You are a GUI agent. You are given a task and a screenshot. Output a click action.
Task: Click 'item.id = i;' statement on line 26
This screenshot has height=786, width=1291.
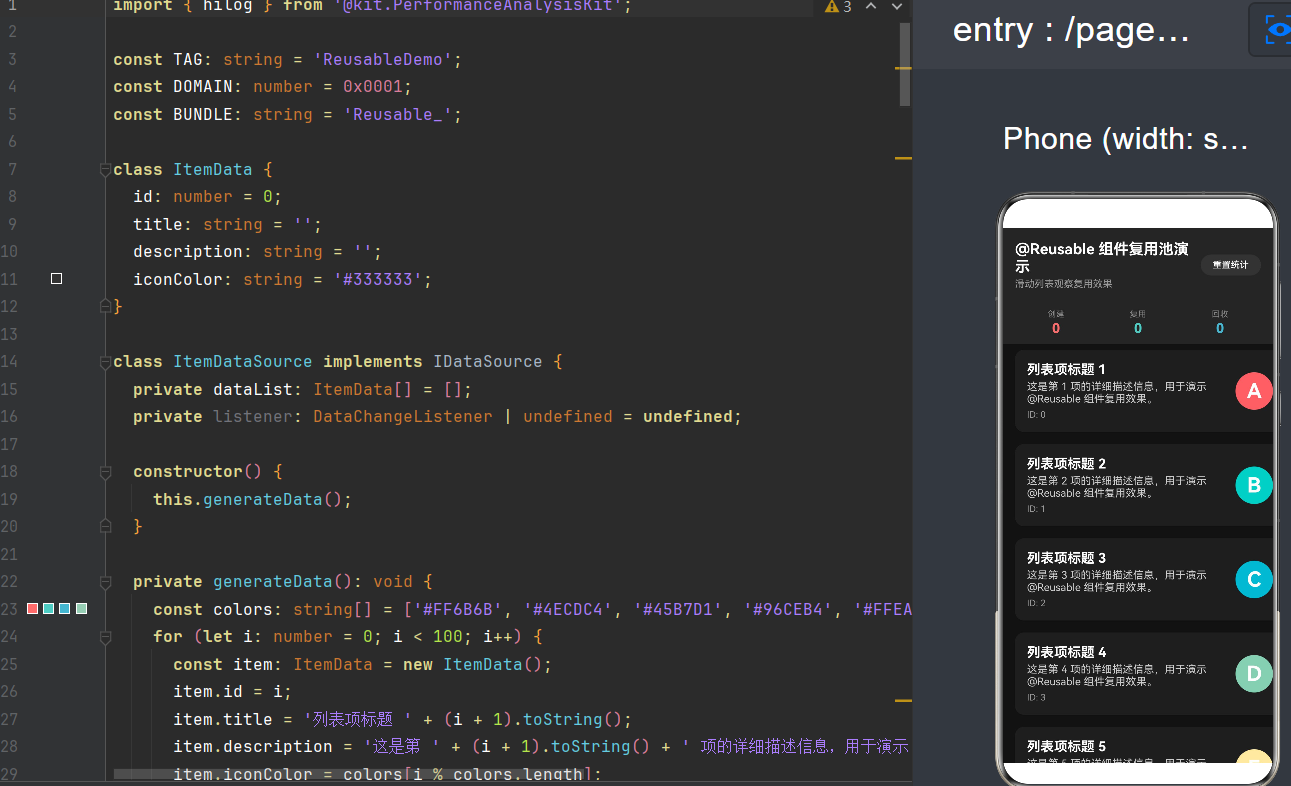(233, 691)
